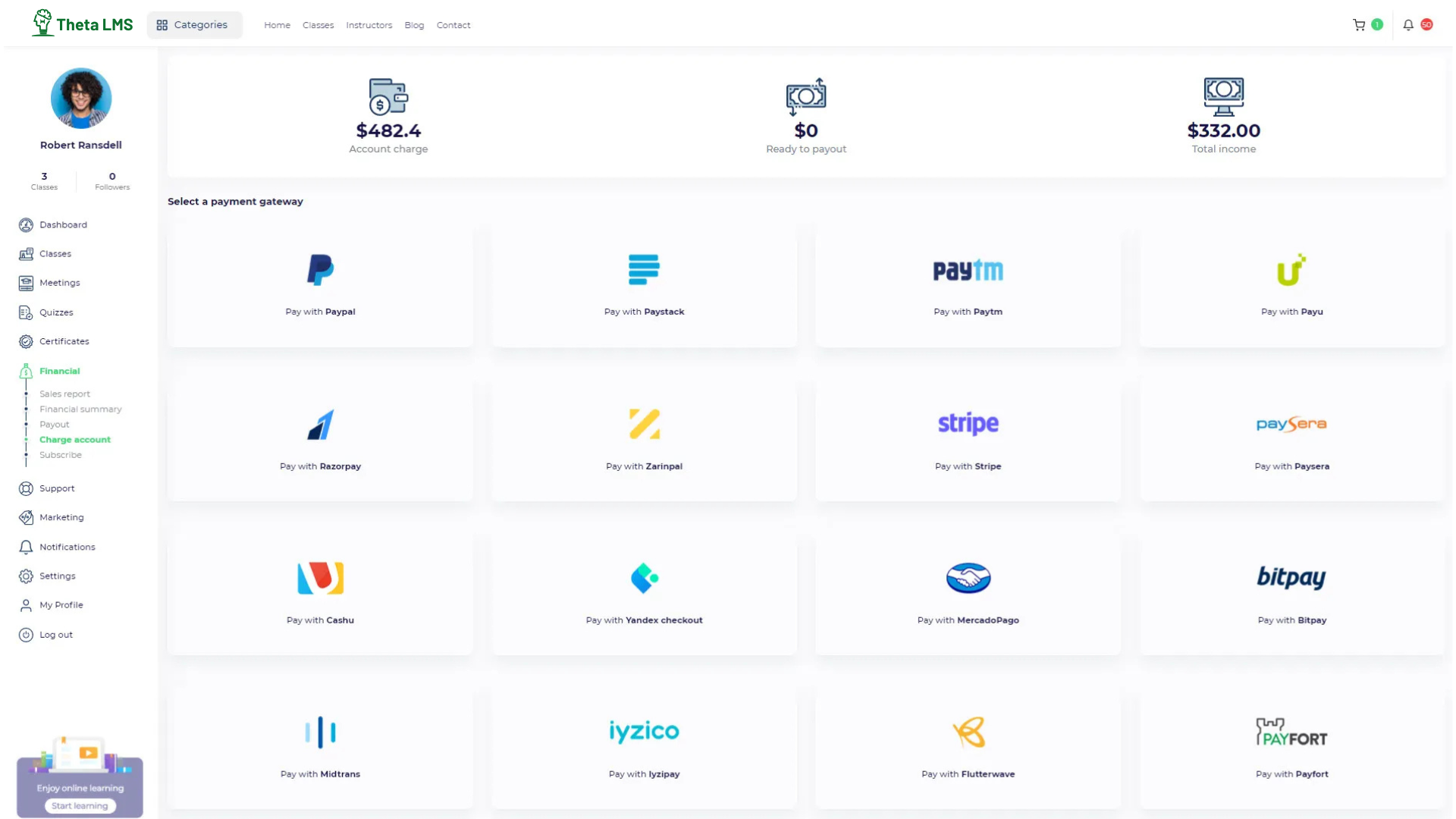Open the shopping cart icon
This screenshot has width=1456, height=819.
tap(1359, 25)
